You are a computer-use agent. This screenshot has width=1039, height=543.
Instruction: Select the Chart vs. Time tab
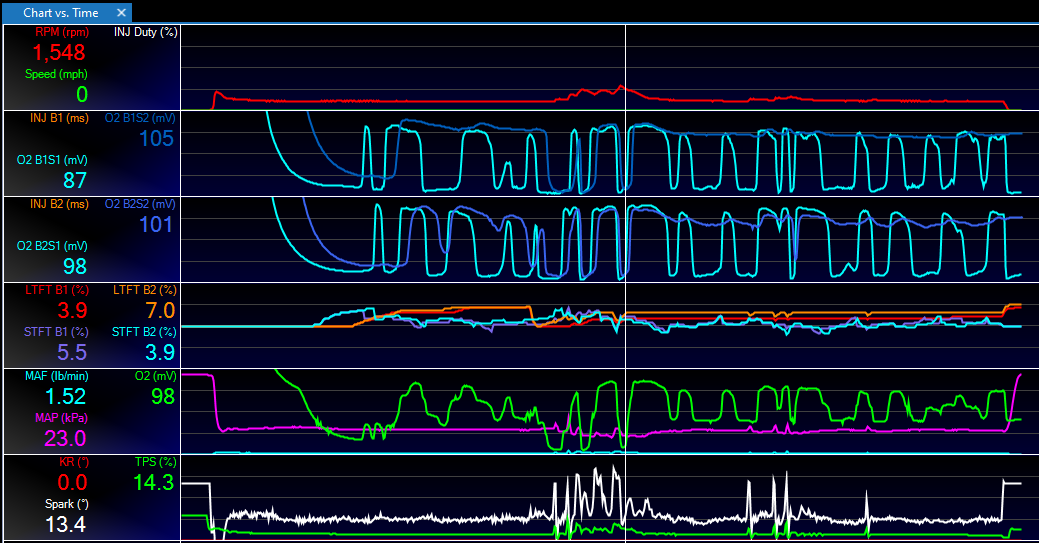pos(58,12)
